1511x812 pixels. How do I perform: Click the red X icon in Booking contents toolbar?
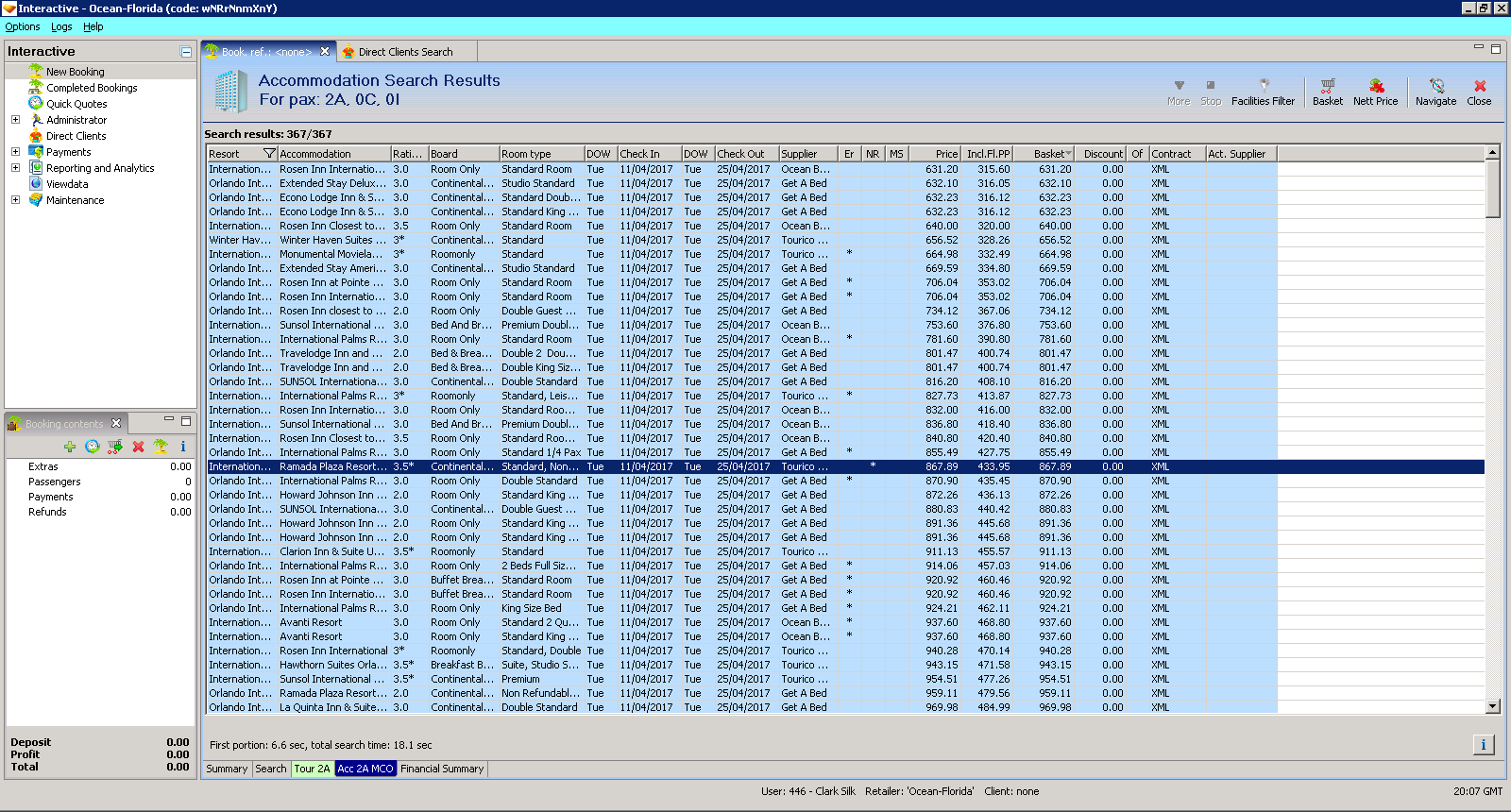click(138, 447)
